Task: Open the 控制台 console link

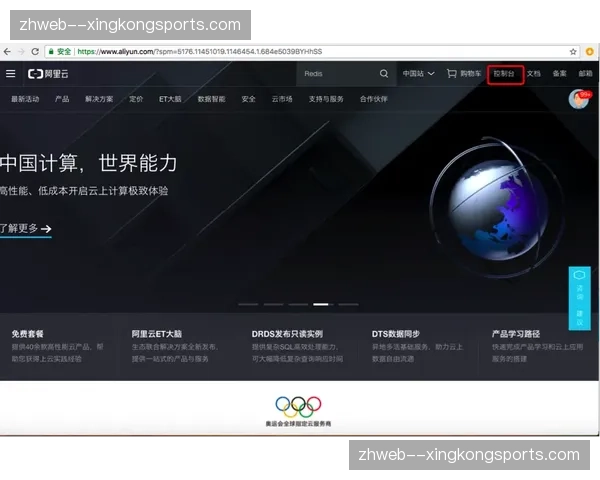Action: pos(505,74)
